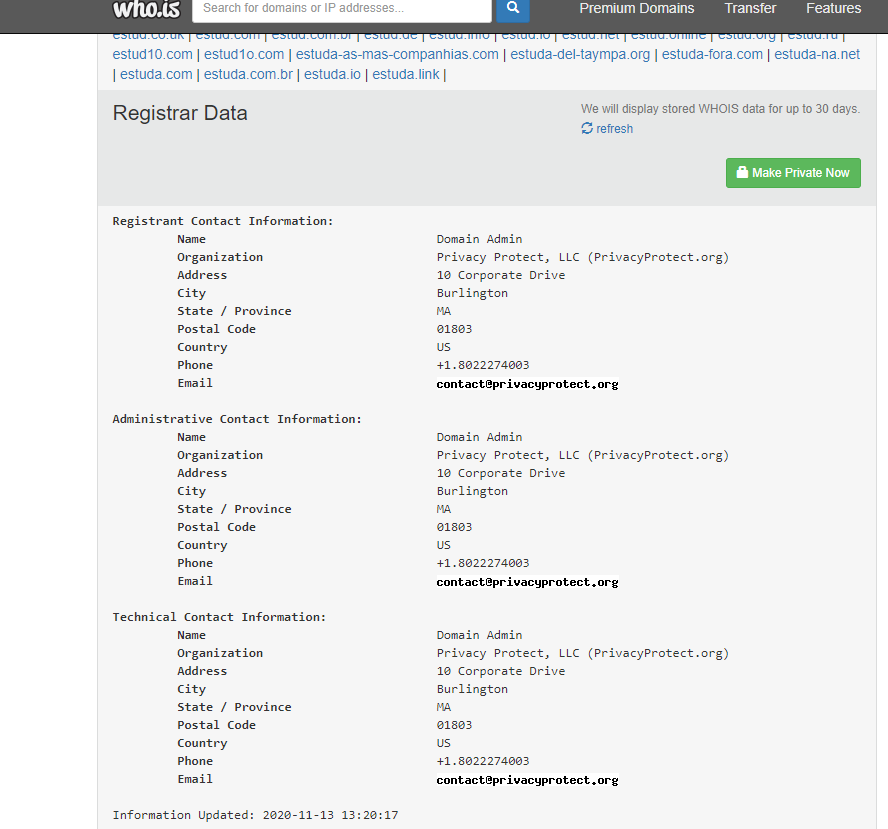Image resolution: width=888 pixels, height=829 pixels.
Task: Open the Transfer menu item
Action: coord(750,8)
